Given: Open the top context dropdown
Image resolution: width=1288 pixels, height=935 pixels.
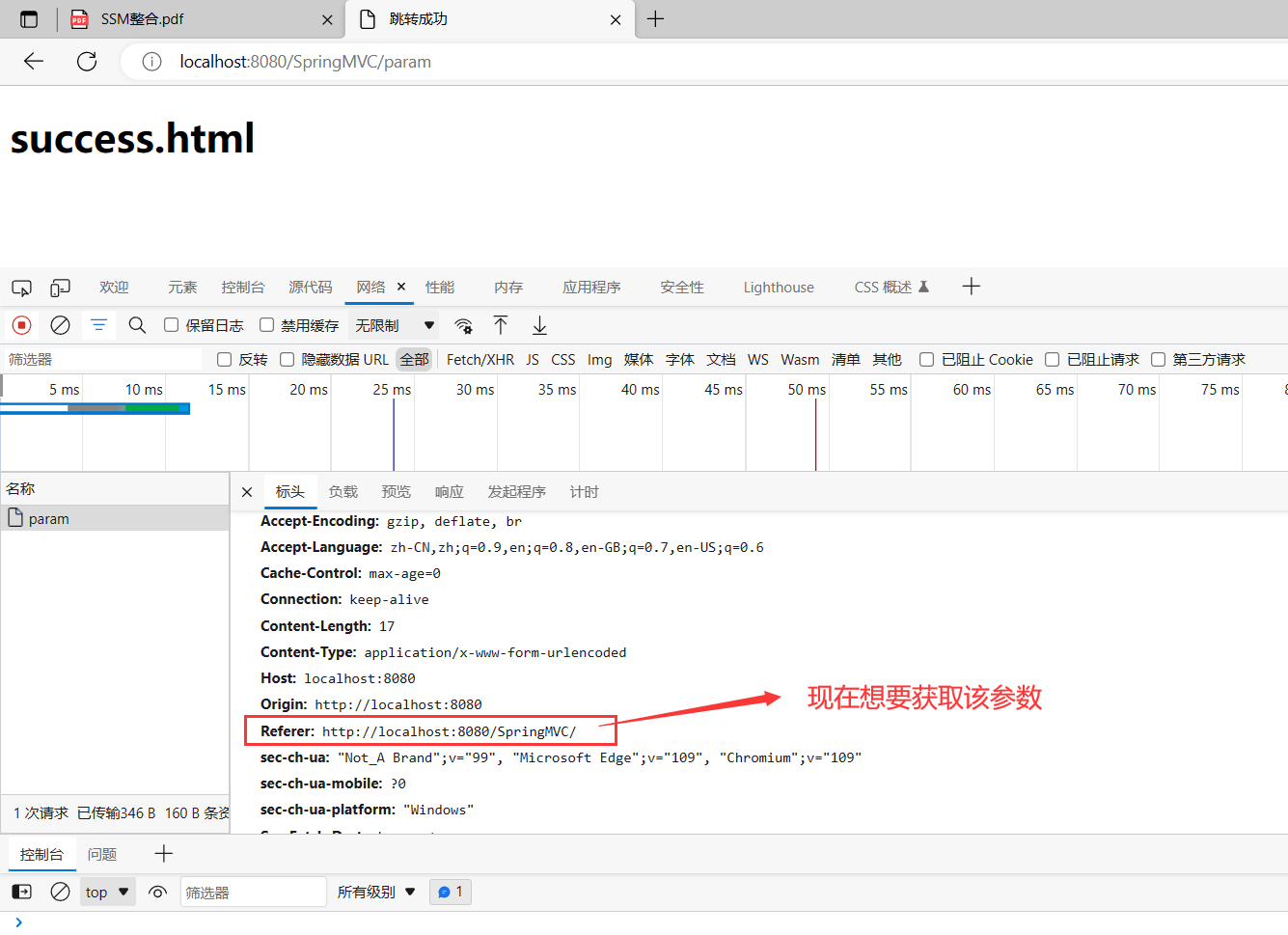Looking at the screenshot, I should [x=107, y=892].
